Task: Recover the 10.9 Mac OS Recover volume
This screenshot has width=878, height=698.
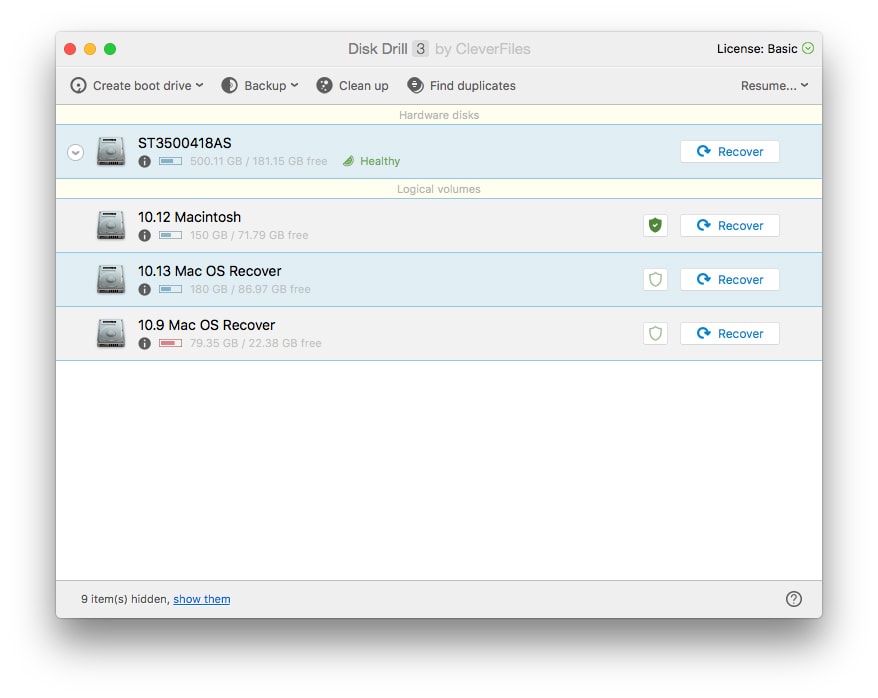Action: (730, 334)
